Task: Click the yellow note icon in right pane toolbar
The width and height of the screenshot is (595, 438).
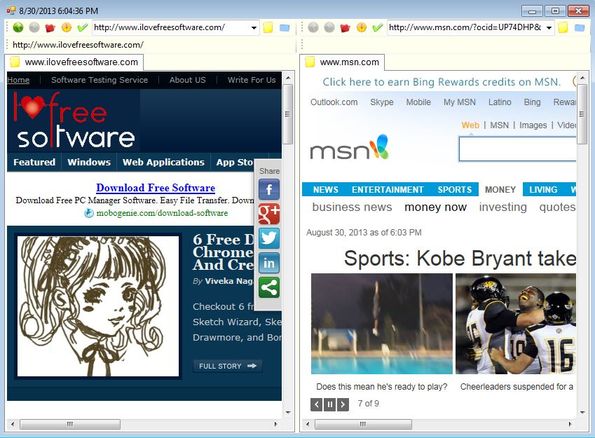Action: point(563,28)
